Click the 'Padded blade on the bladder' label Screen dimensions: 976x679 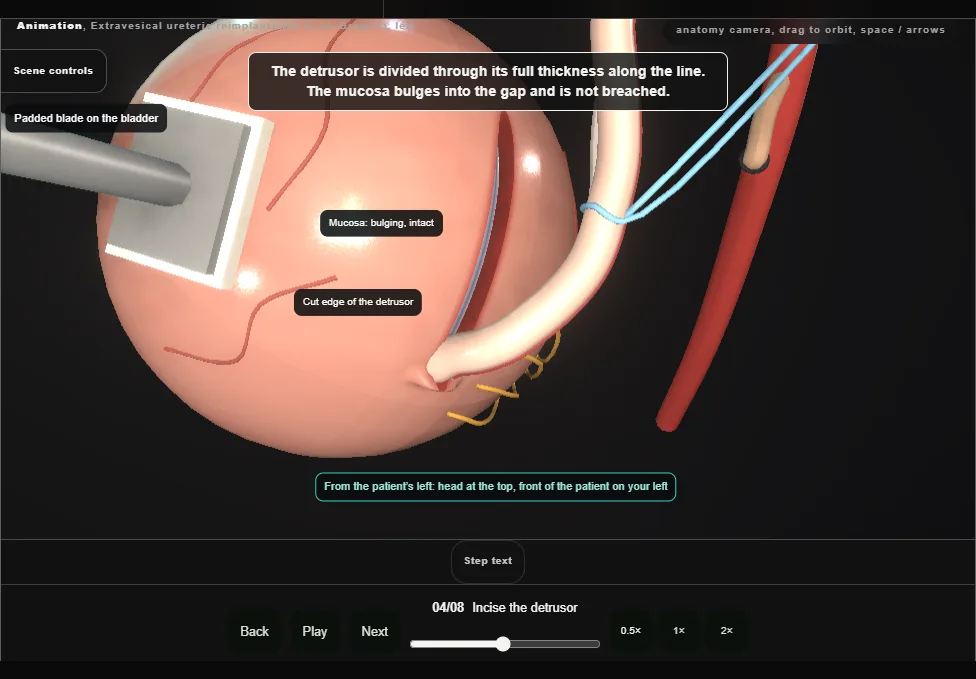87,118
